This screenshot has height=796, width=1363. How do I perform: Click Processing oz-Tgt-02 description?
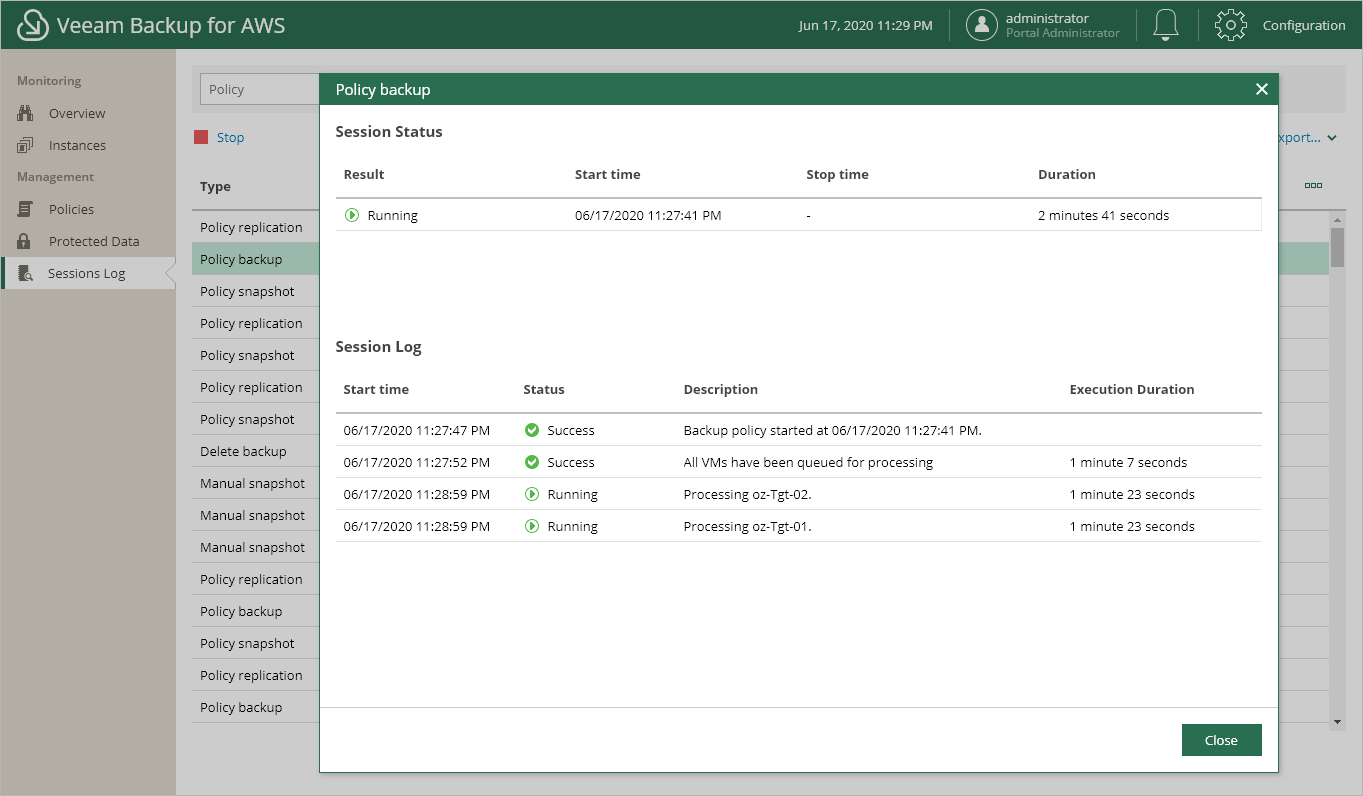point(747,494)
